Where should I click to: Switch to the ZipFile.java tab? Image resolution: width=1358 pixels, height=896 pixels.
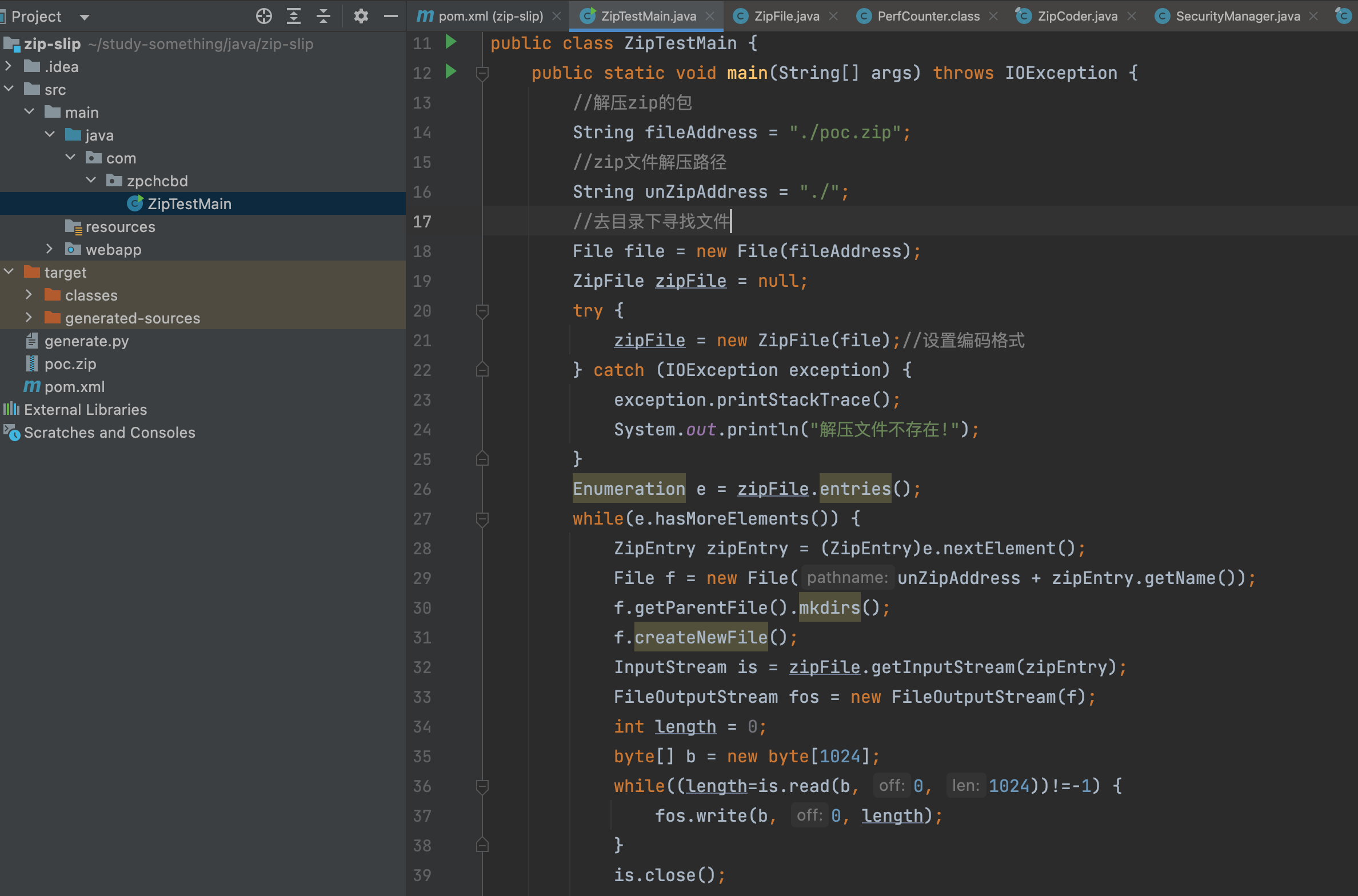[786, 16]
